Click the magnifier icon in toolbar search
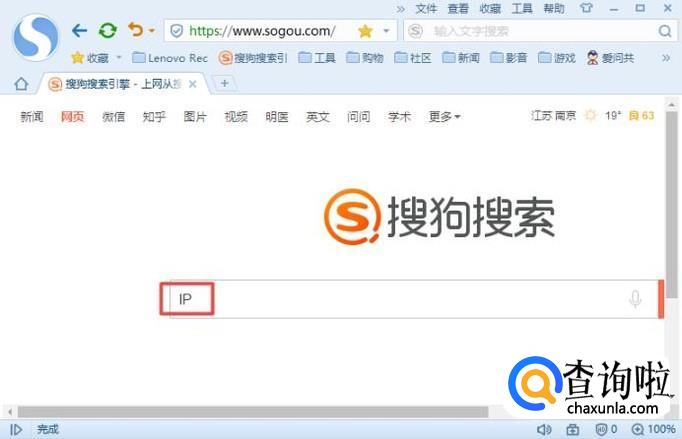 (665, 31)
